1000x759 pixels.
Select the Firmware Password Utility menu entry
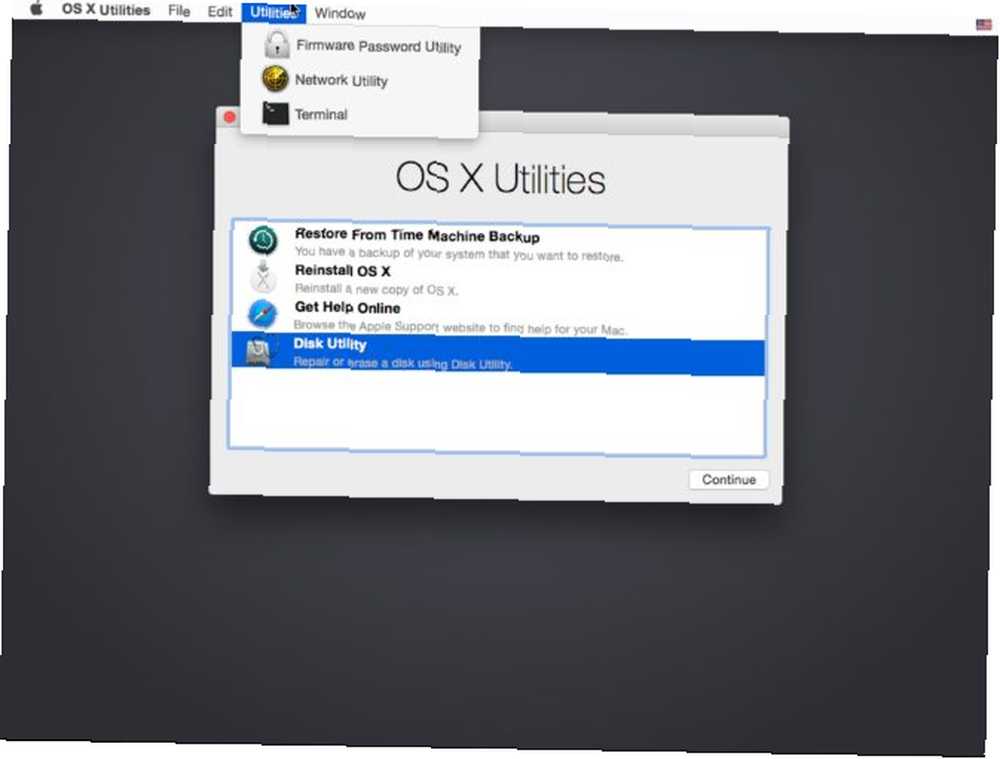coord(360,46)
